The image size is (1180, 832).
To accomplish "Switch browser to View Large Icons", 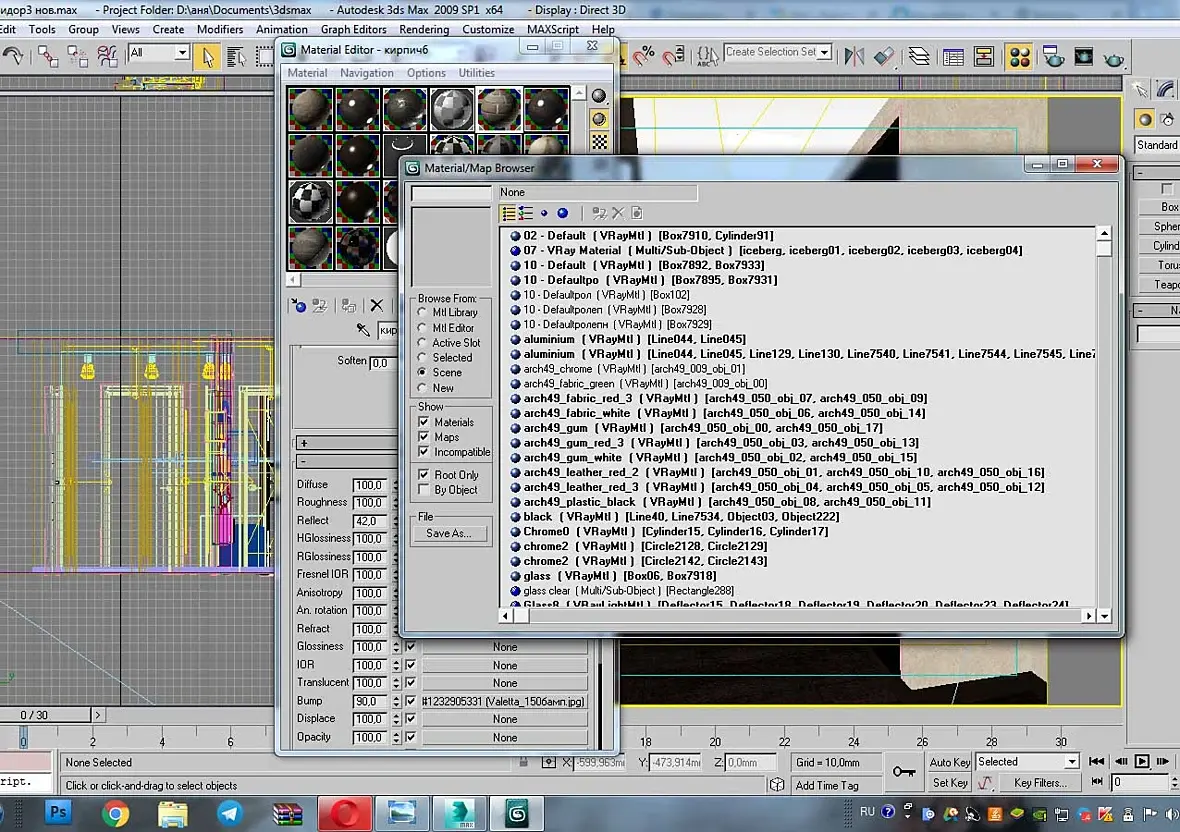I will point(562,214).
